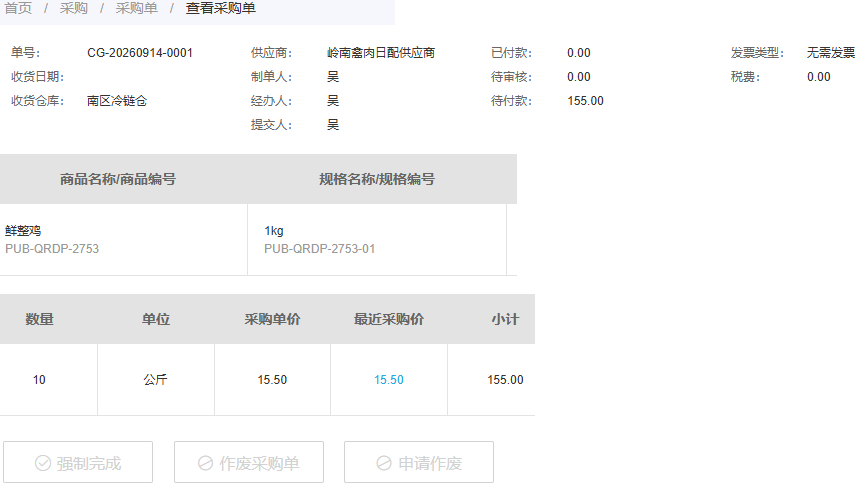The height and width of the screenshot is (484, 860).
Task: Open the 采购单 breadcrumb link
Action: pos(137,8)
